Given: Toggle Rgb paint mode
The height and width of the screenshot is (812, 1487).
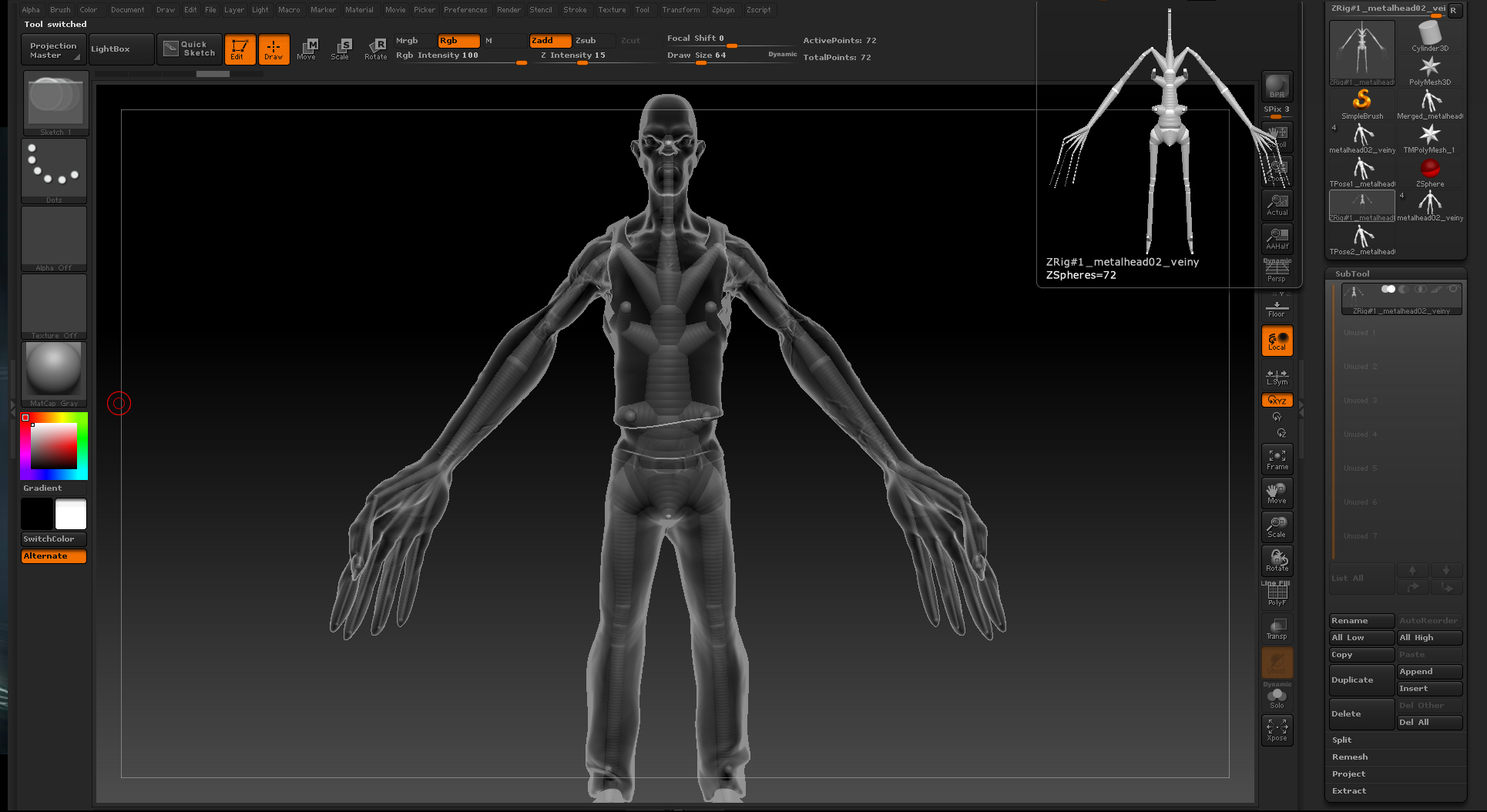Looking at the screenshot, I should pyautogui.click(x=458, y=41).
